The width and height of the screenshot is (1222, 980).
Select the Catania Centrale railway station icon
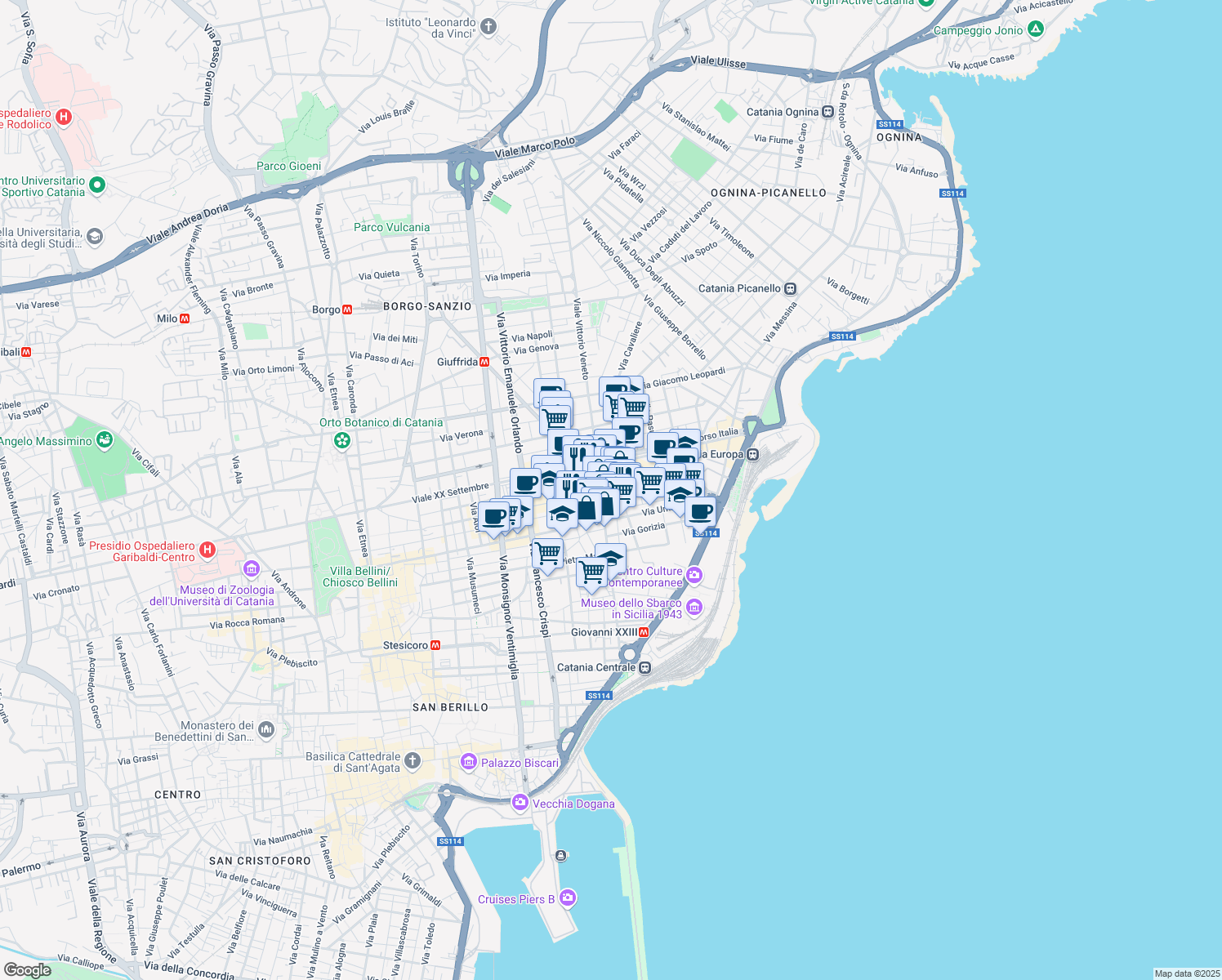point(644,667)
